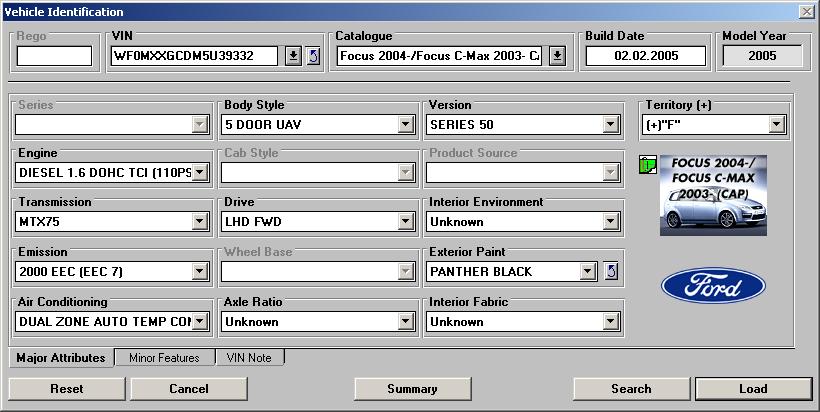Open the VIN Note tab

249,358
